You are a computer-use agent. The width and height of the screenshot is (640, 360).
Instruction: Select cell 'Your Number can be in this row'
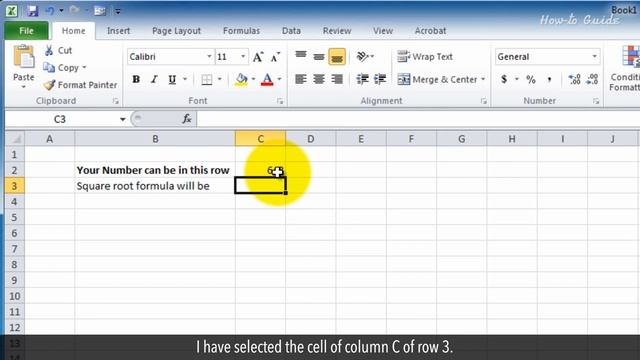pyautogui.click(x=155, y=170)
